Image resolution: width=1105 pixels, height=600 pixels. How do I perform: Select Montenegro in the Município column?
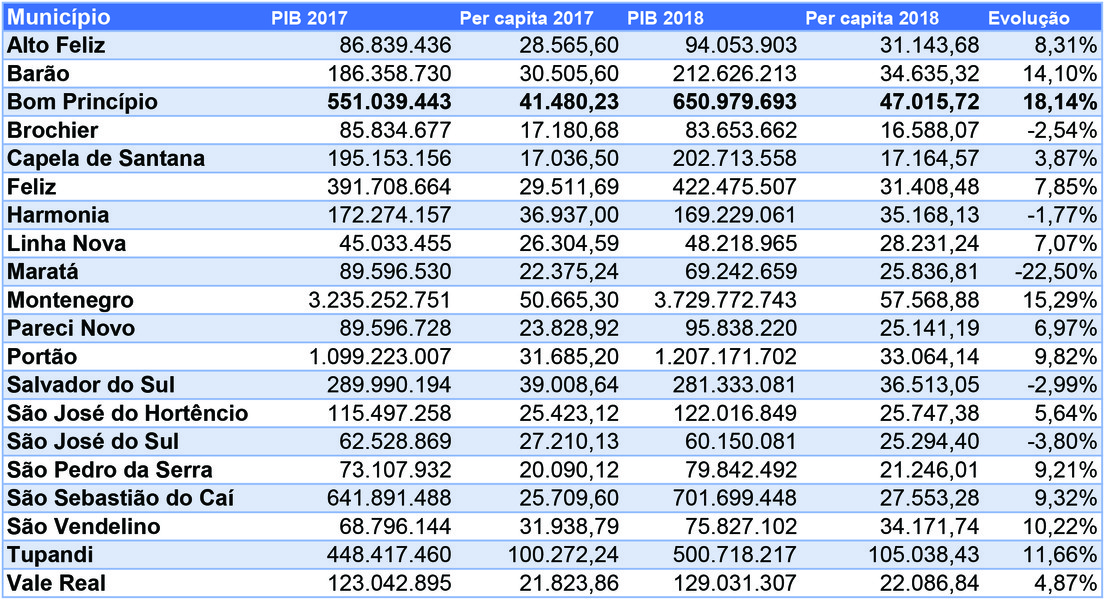click(x=70, y=300)
